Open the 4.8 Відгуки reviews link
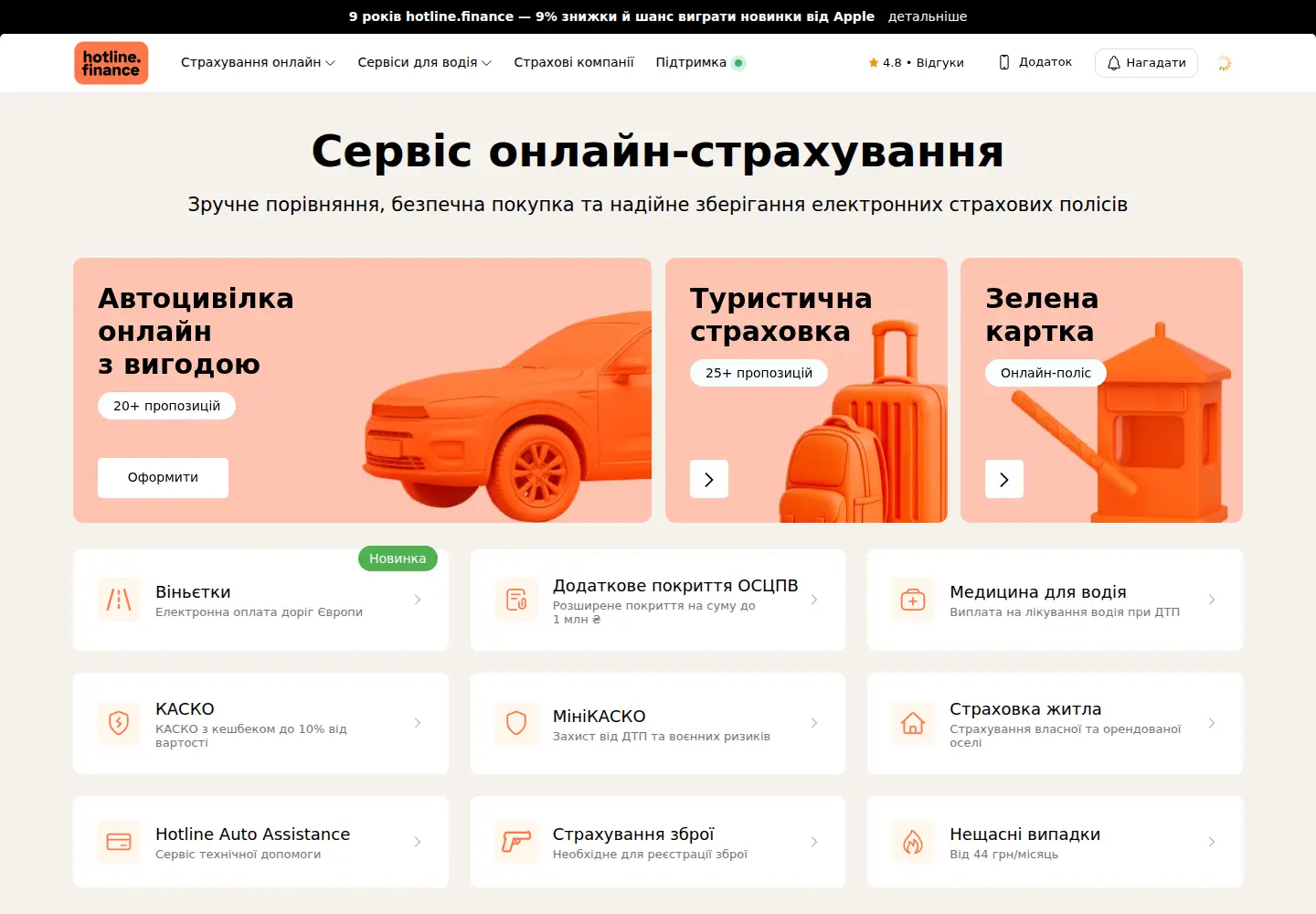The height and width of the screenshot is (914, 1316). [916, 63]
